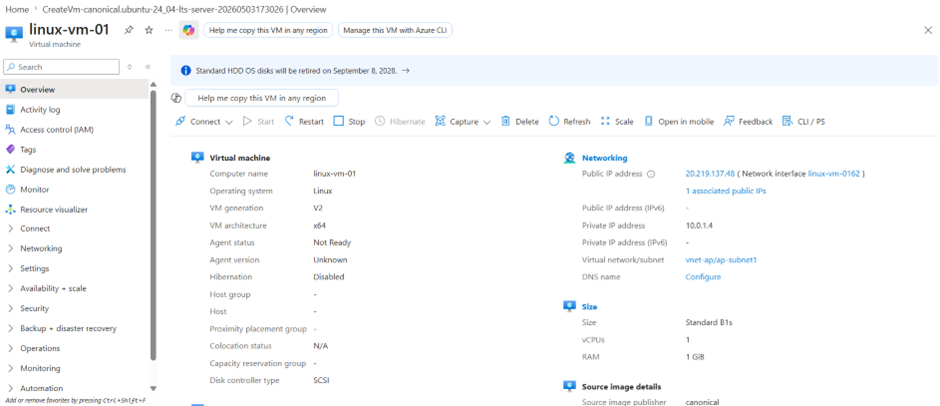Configure the DNS name
Screen dimensions: 940x406
pos(703,278)
